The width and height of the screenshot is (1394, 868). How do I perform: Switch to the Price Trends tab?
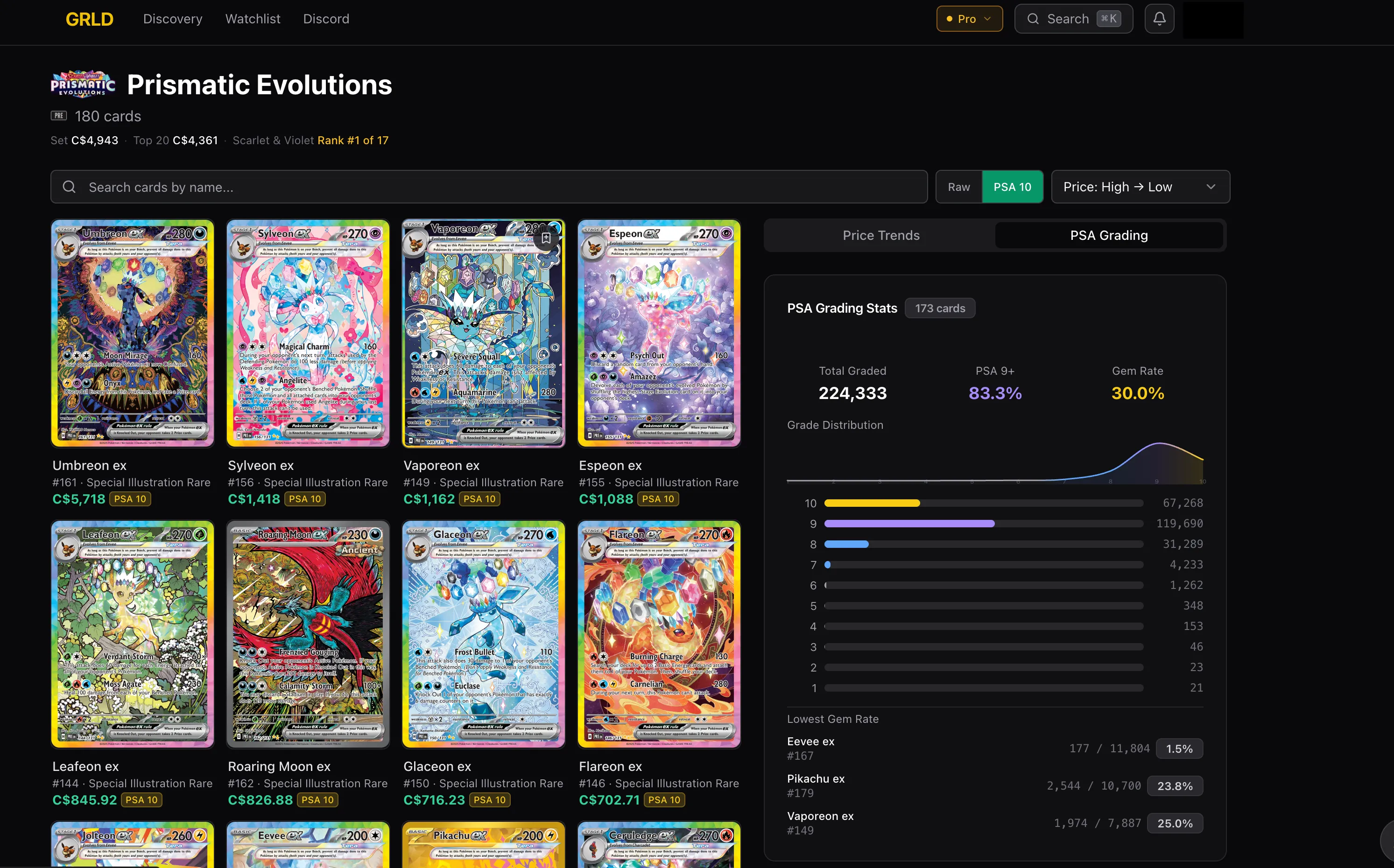881,235
